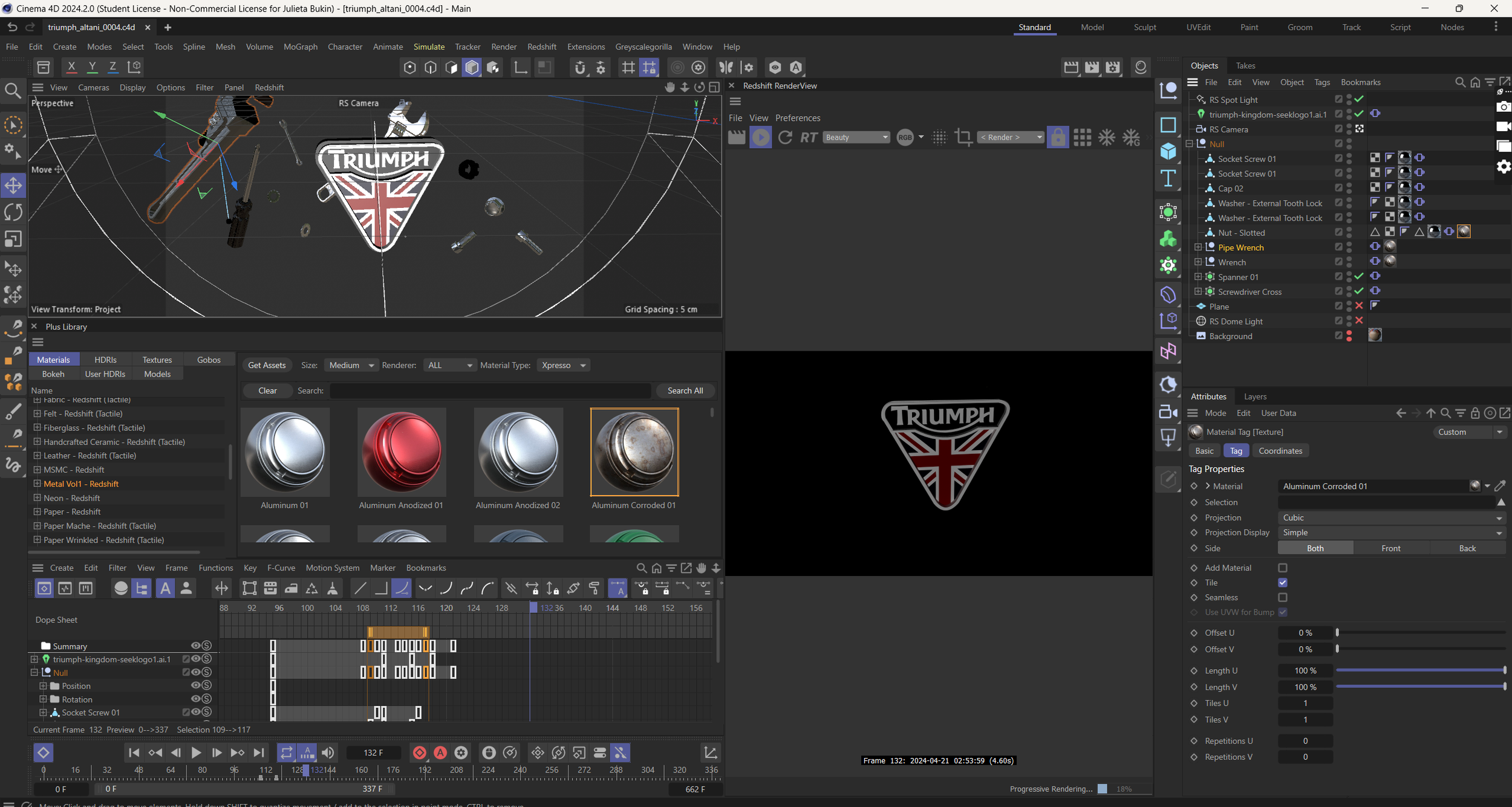Click the Search All button
The height and width of the screenshot is (807, 1512).
(685, 391)
